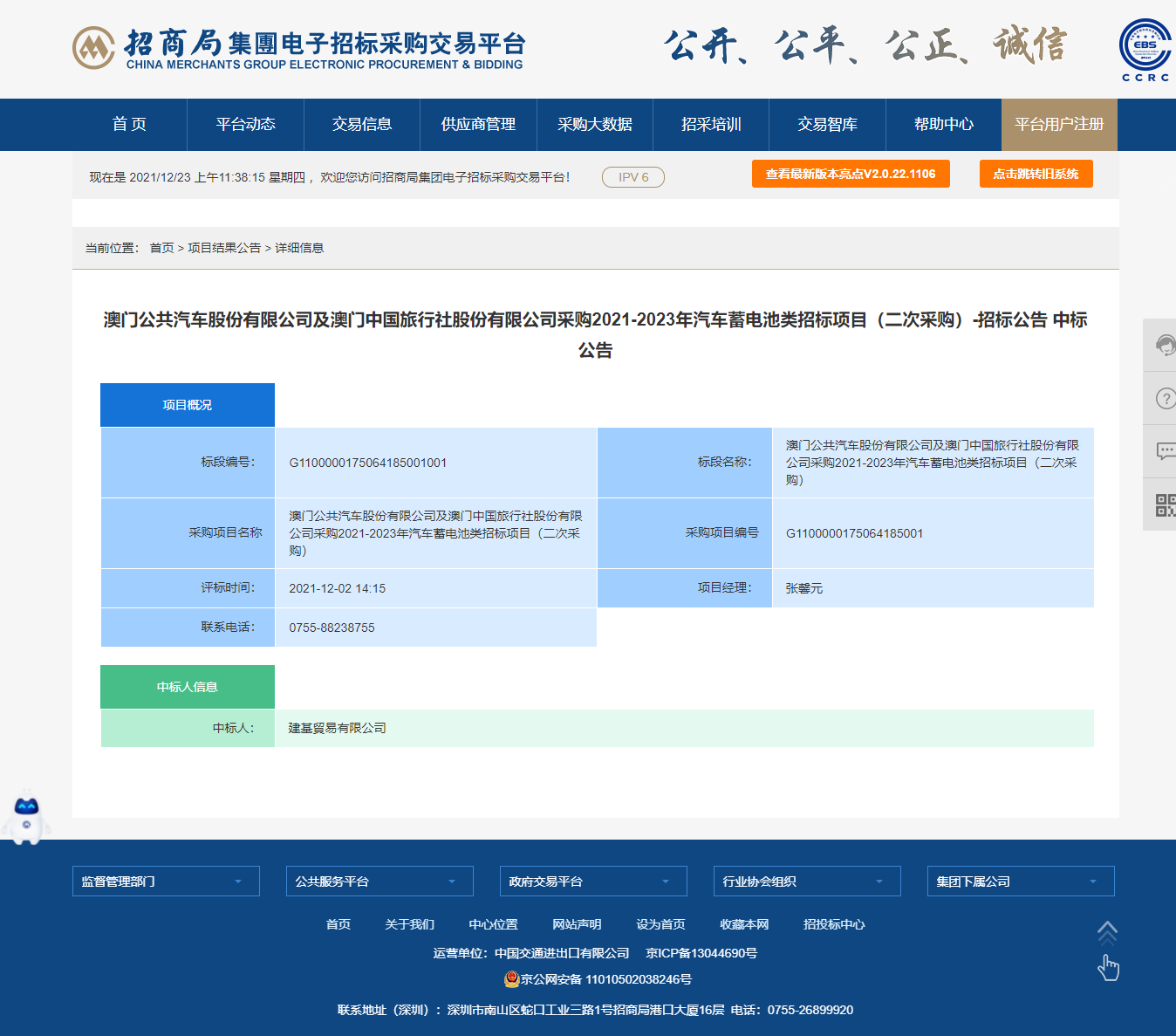
Task: Click the back-to-top arrow icon
Action: coord(1107,933)
